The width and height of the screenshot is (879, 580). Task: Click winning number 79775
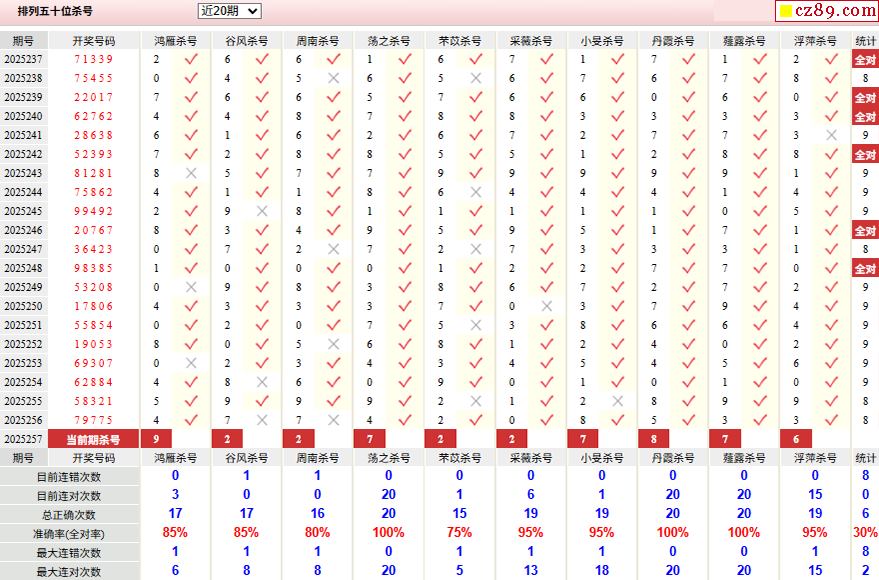pos(94,420)
